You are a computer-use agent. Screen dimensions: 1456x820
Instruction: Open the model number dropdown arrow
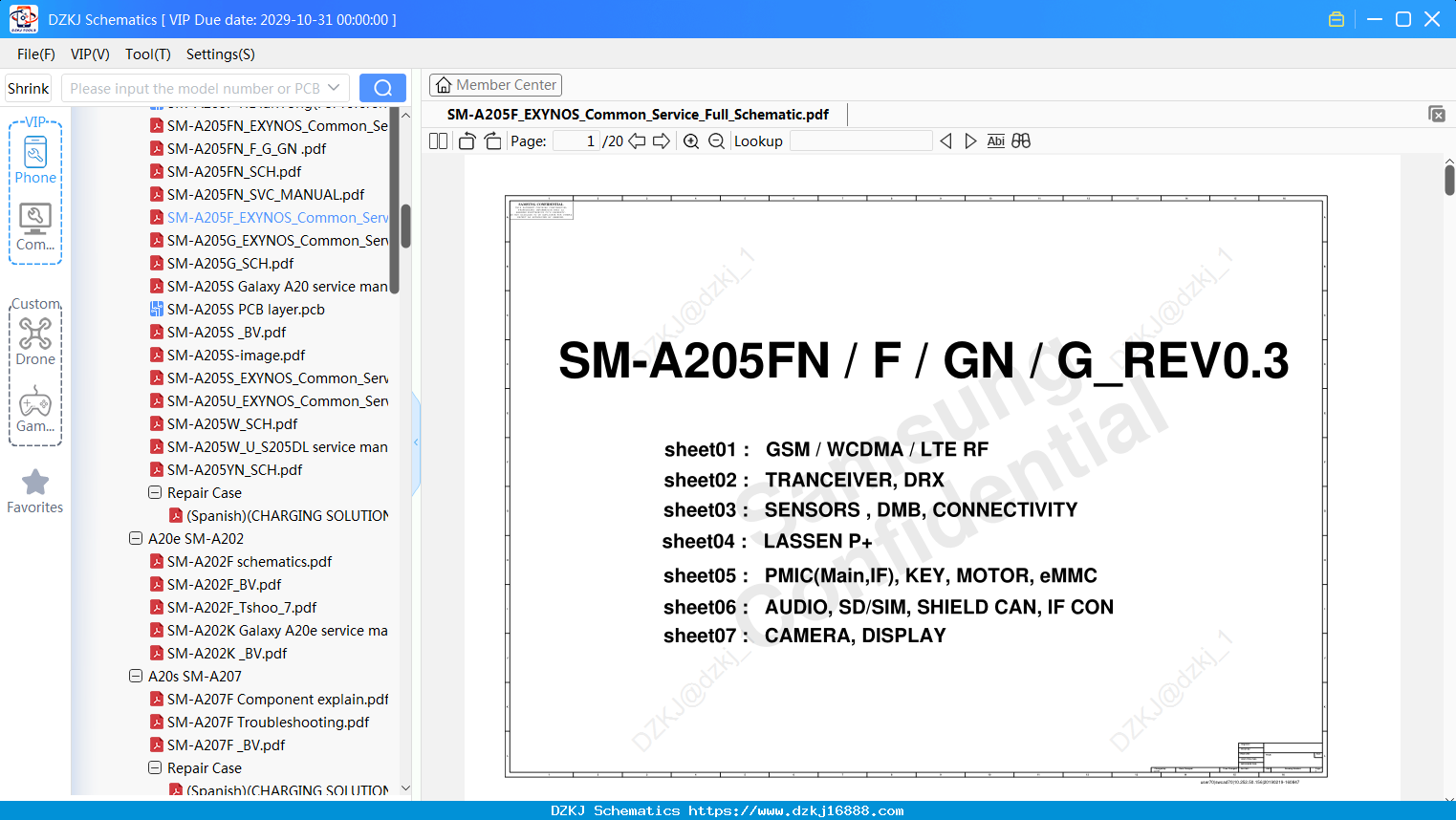click(334, 88)
